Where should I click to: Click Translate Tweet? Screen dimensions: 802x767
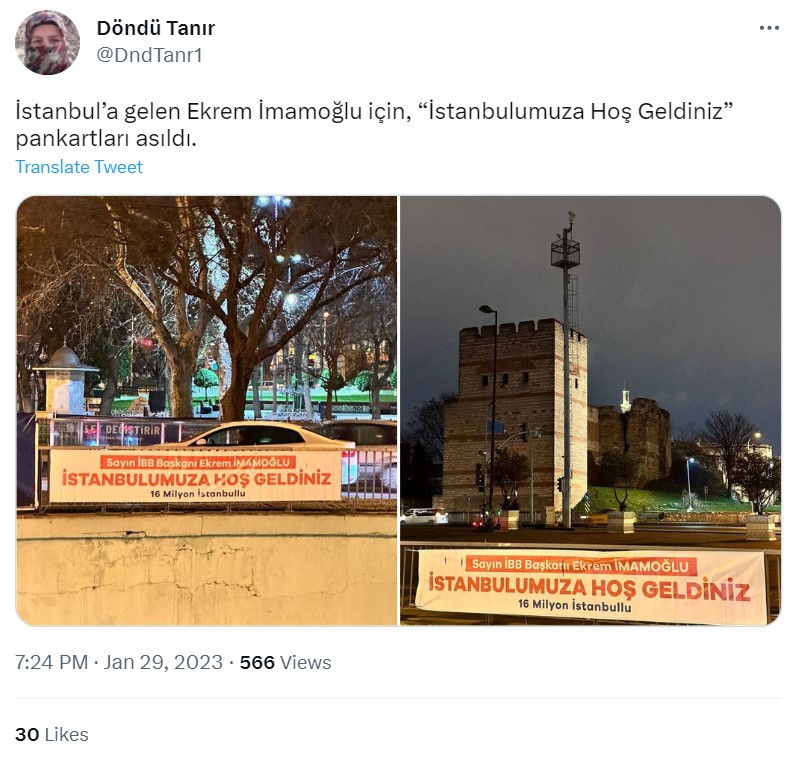(79, 167)
